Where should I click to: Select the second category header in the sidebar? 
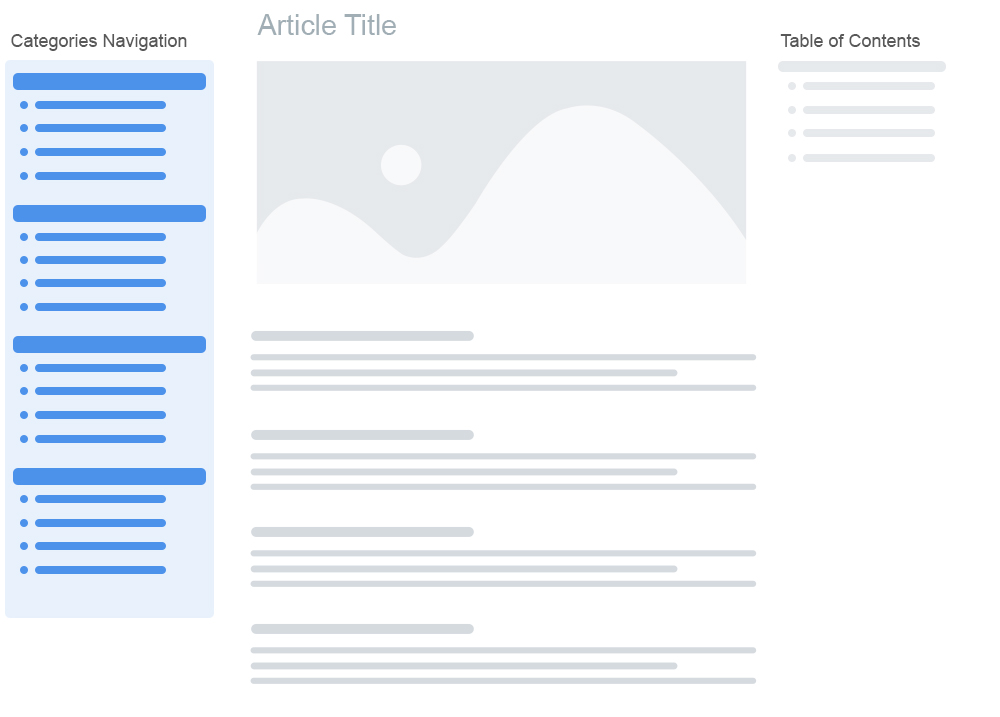point(109,214)
